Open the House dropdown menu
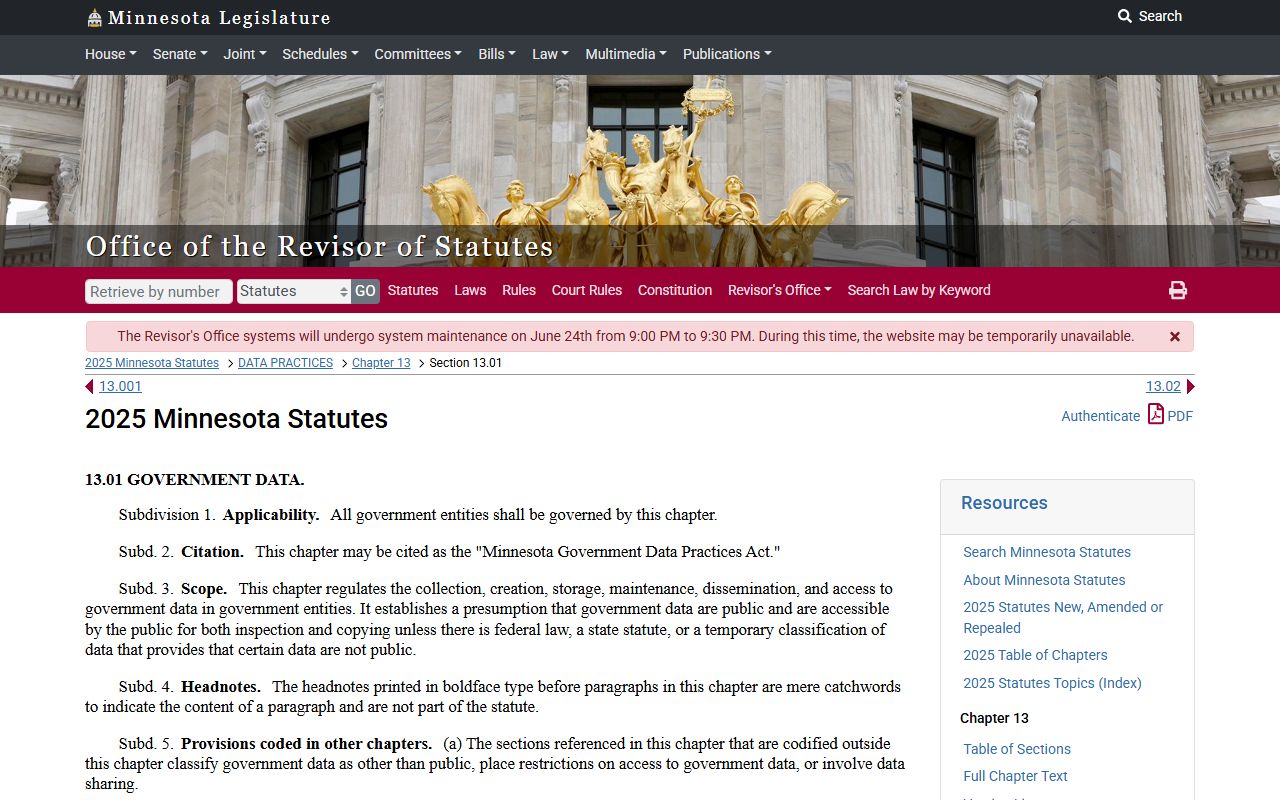The image size is (1280, 800). click(x=111, y=54)
